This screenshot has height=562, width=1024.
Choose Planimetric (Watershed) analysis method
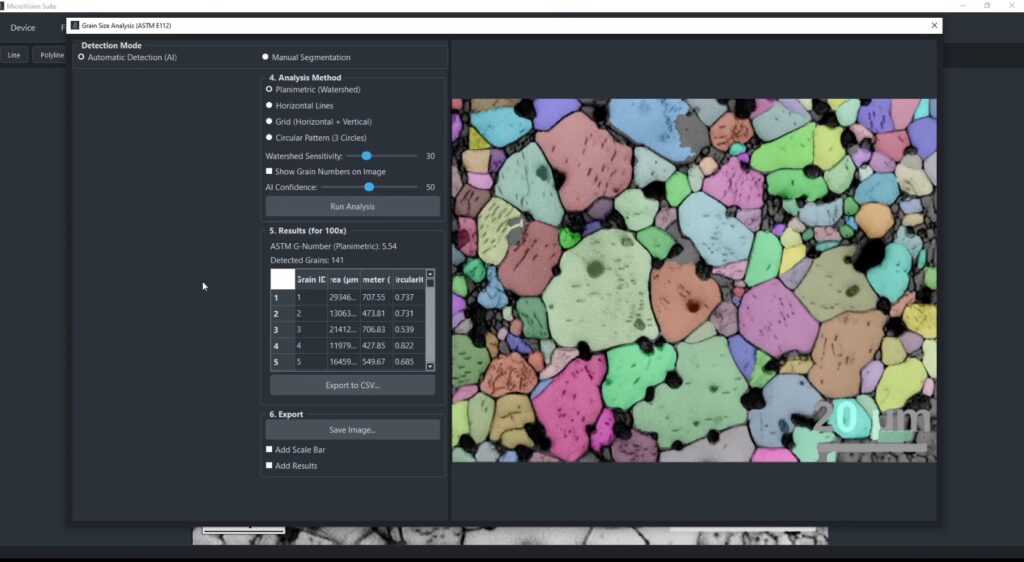click(269, 89)
